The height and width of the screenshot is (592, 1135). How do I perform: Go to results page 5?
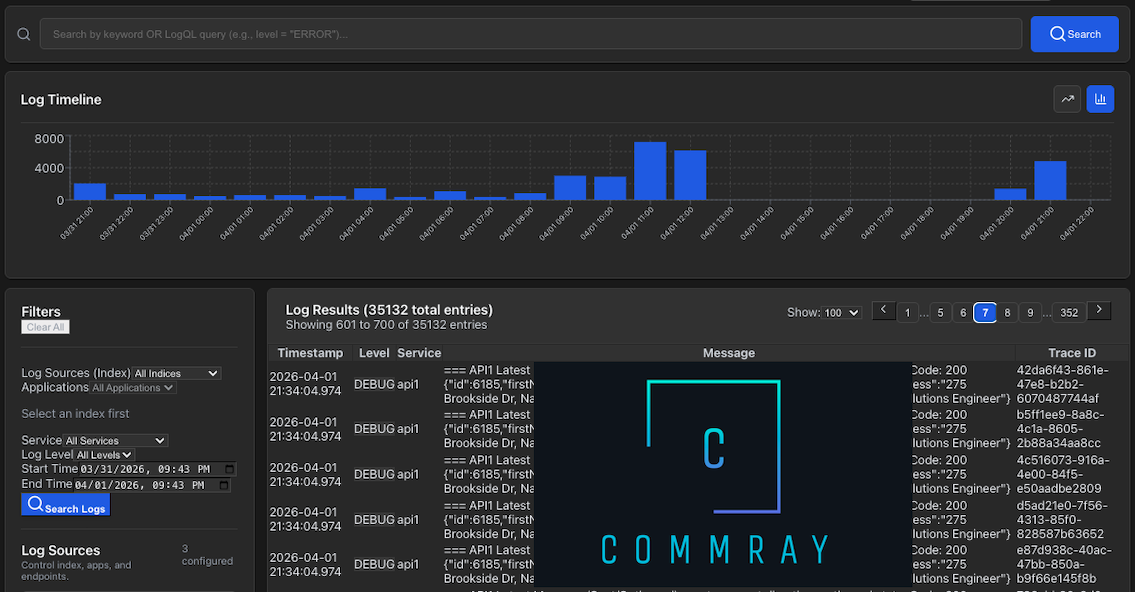[x=940, y=313]
